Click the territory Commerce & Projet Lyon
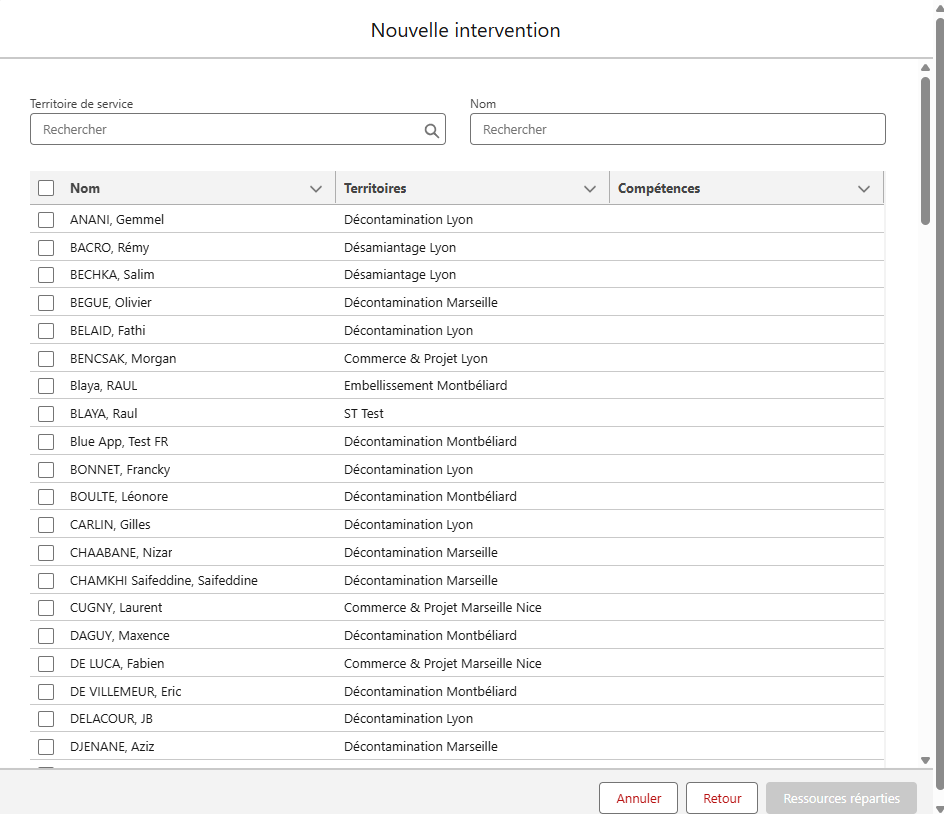Screen dimensions: 944x814 (415, 359)
